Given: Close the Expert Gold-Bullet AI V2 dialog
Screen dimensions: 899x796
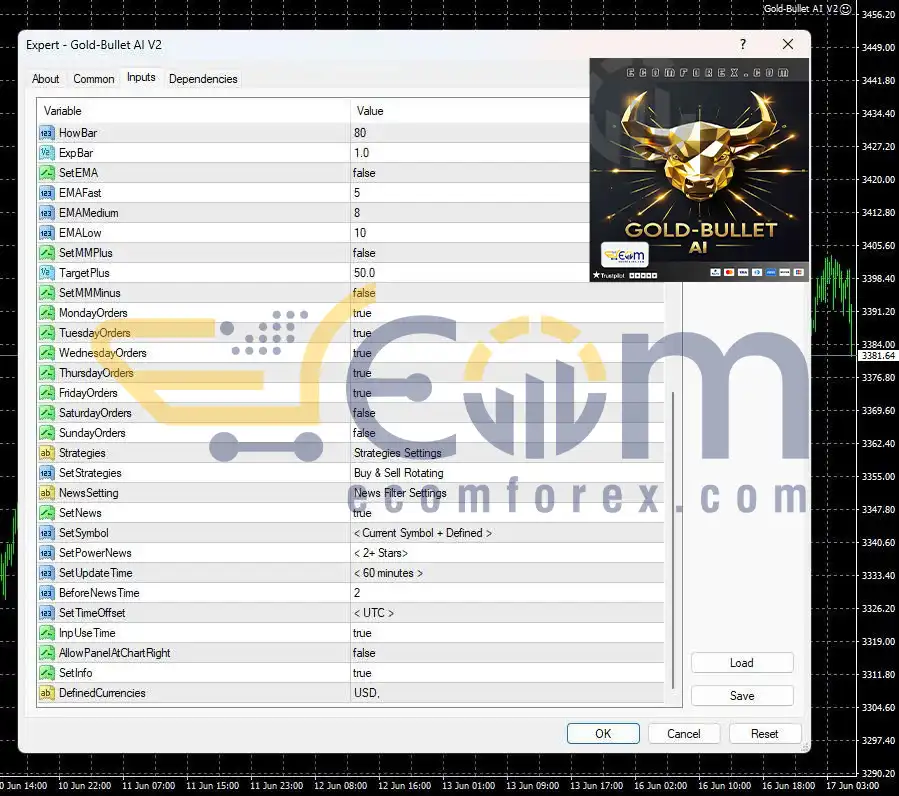Looking at the screenshot, I should point(788,44).
